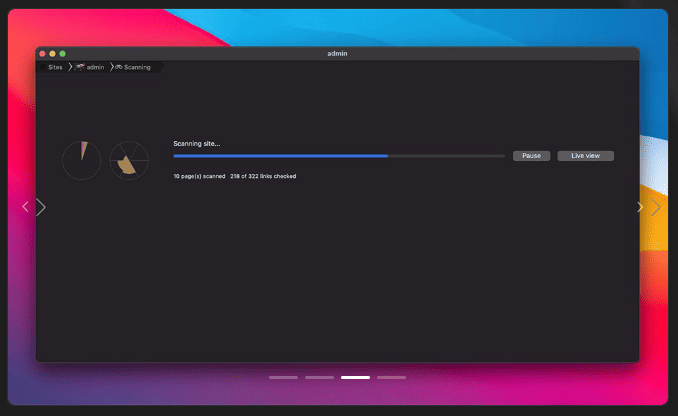This screenshot has width=678, height=416.
Task: Click "218 of 322 links checked" text
Action: [x=263, y=176]
